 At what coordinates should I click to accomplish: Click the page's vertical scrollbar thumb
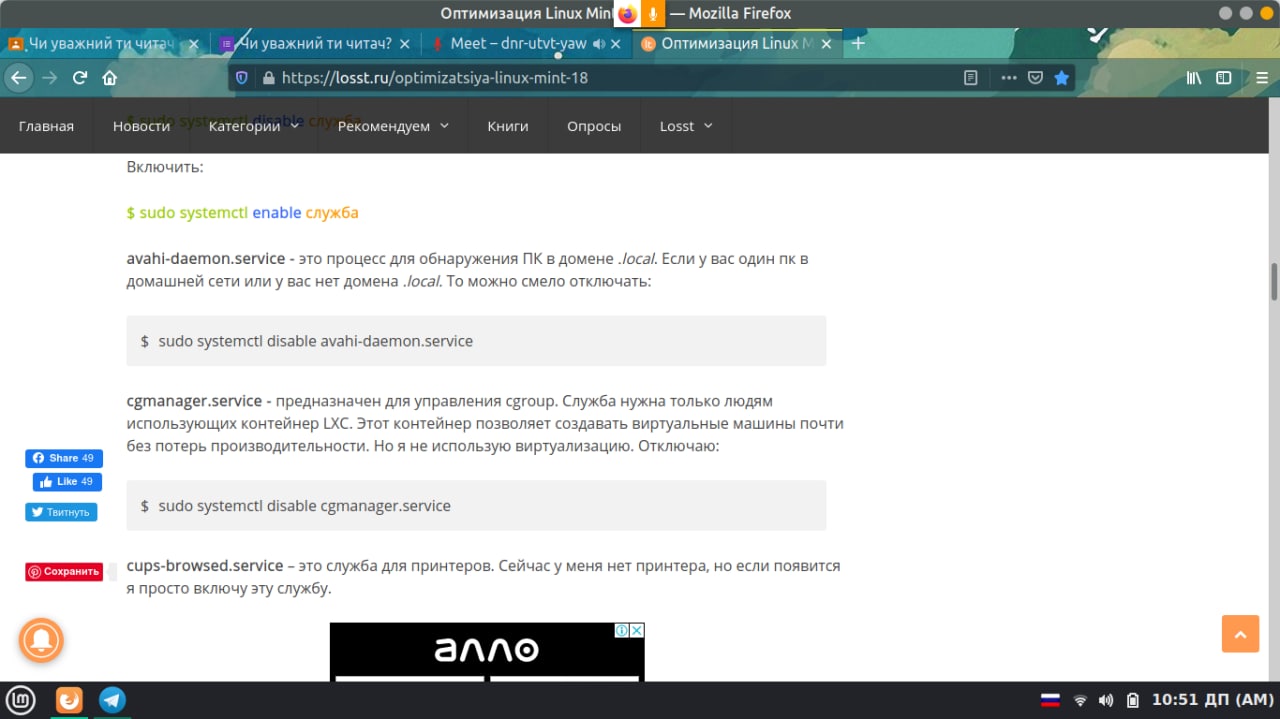pos(1274,281)
